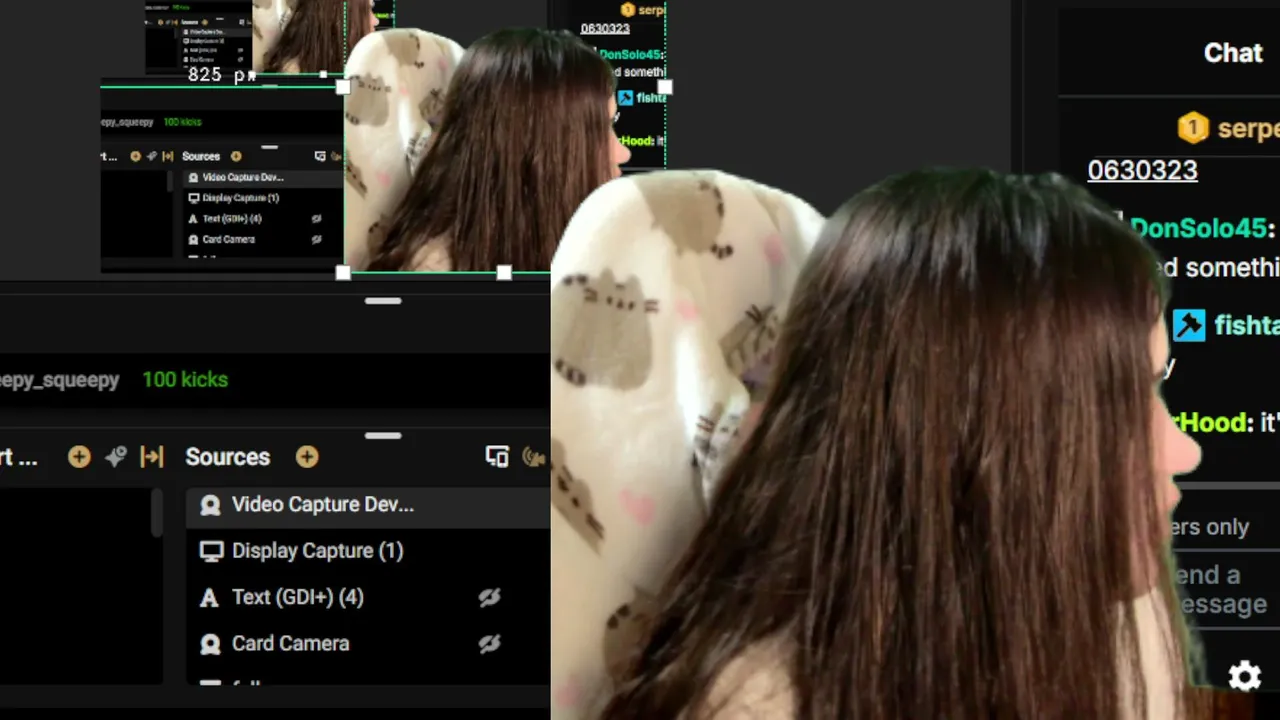The height and width of the screenshot is (720, 1280).
Task: Click the drag handle bar above the large Sources heading
Action: 383,436
